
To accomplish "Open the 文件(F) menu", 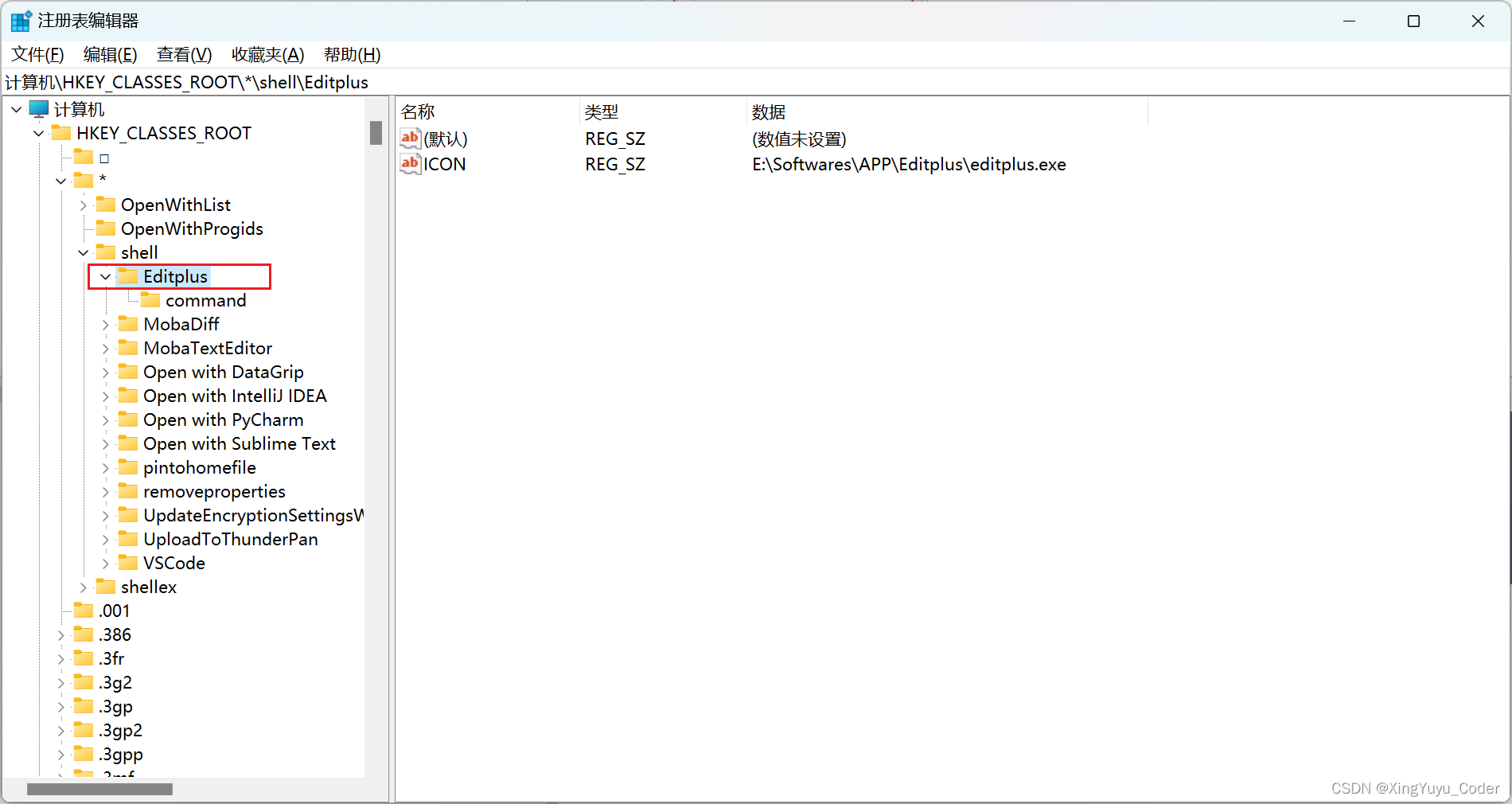I will pyautogui.click(x=37, y=55).
